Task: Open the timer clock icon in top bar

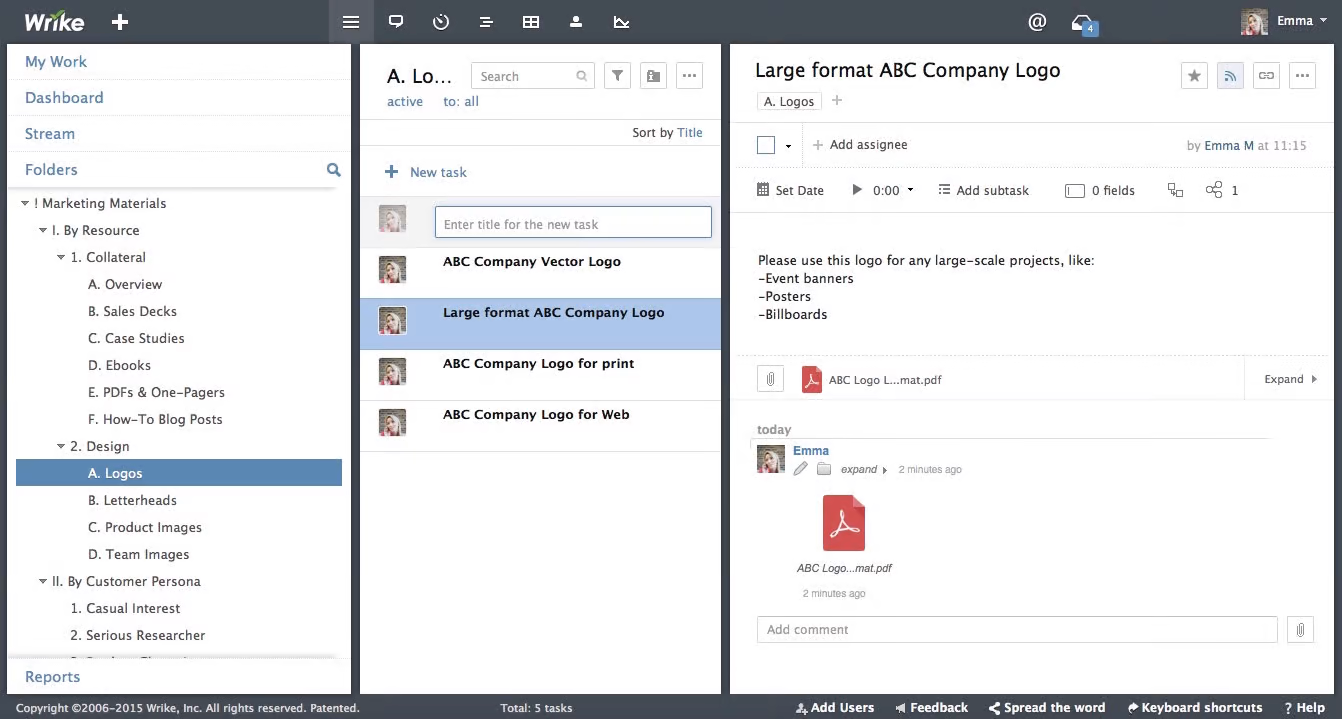Action: pyautogui.click(x=441, y=21)
